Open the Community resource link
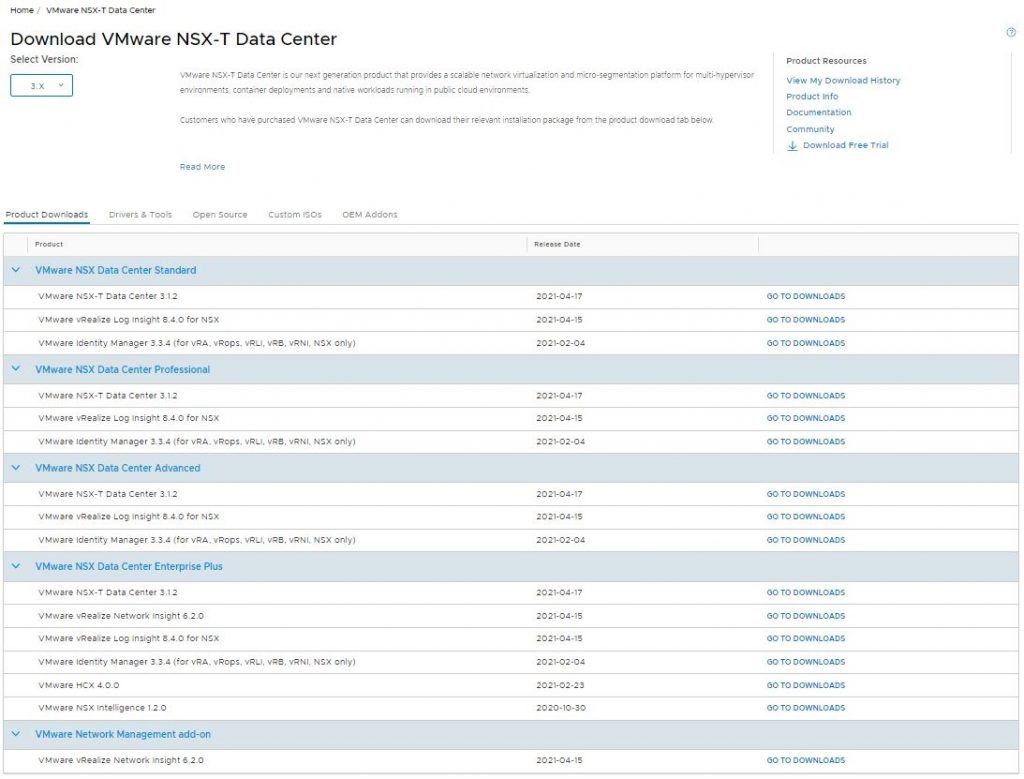1024x779 pixels. [810, 129]
